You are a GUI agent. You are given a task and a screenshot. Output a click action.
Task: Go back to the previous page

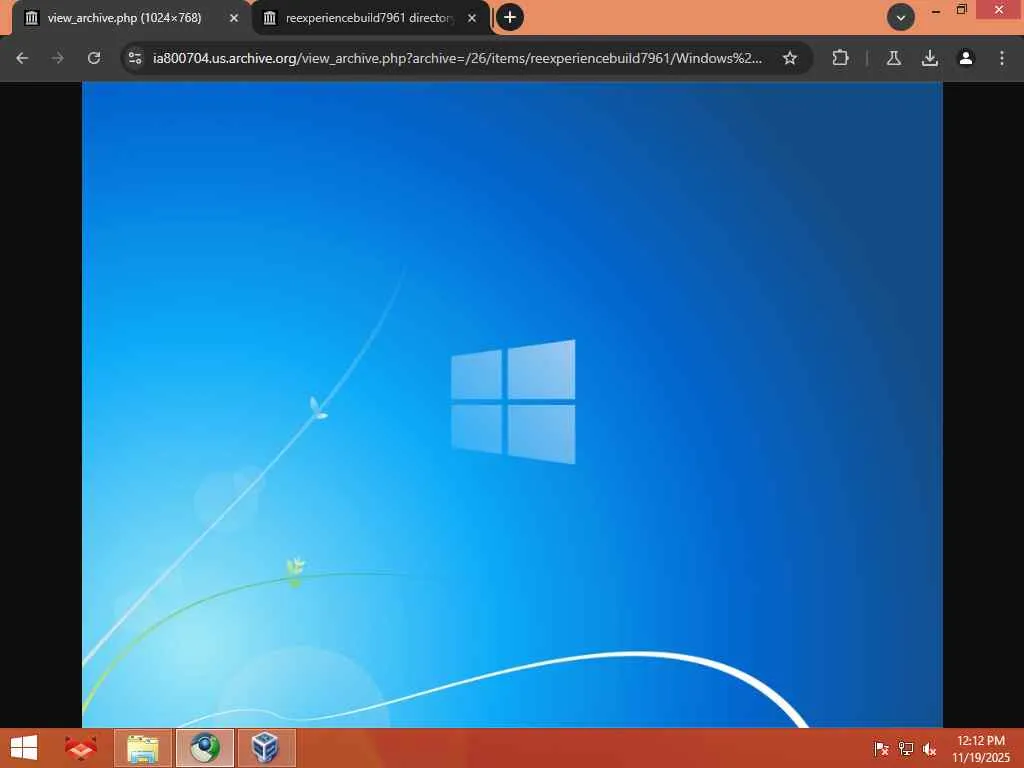pyautogui.click(x=22, y=58)
